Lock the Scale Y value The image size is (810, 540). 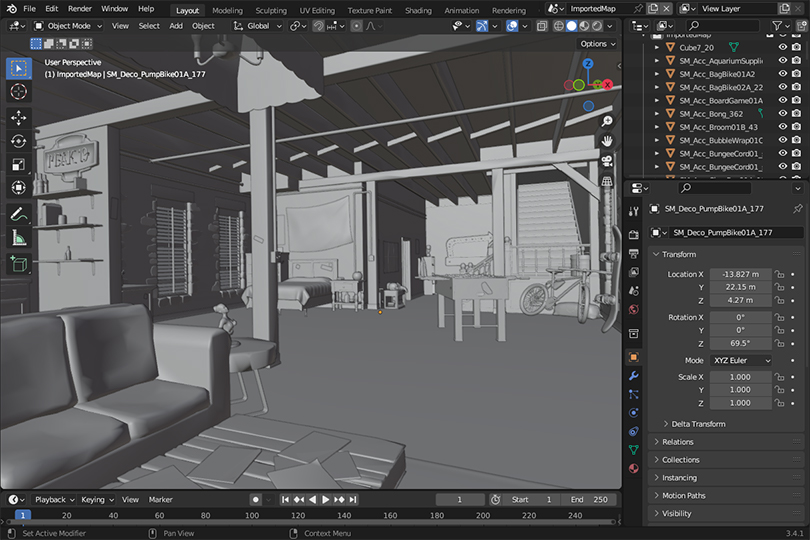tap(779, 390)
